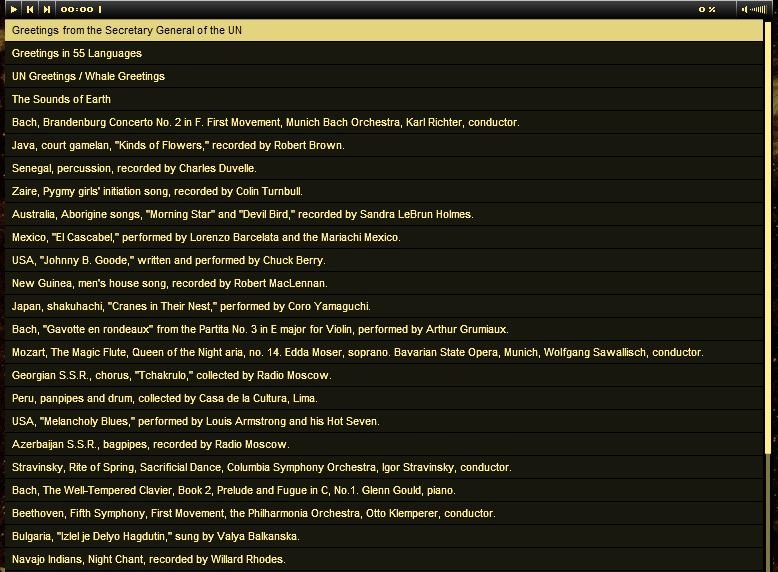
Task: Start playback with the play button
Action: click(x=14, y=9)
